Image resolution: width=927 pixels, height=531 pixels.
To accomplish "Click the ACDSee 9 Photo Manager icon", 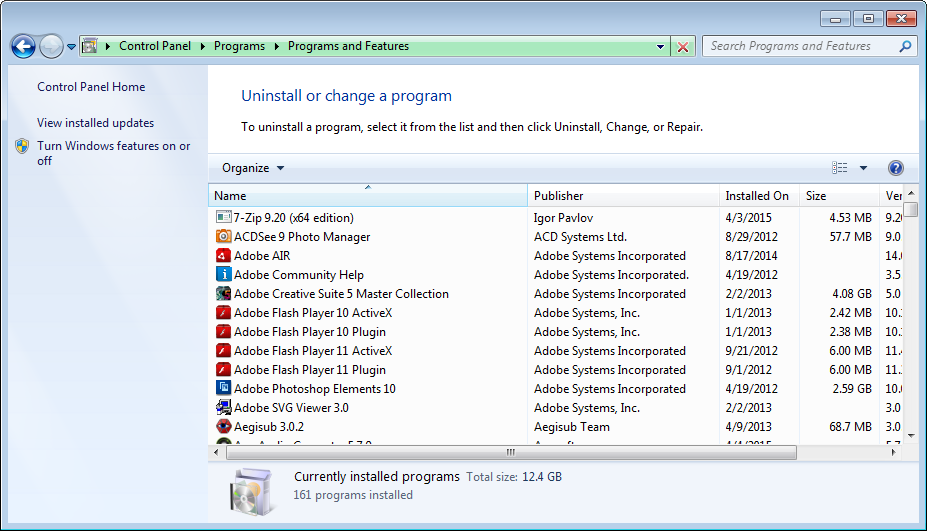I will (223, 237).
